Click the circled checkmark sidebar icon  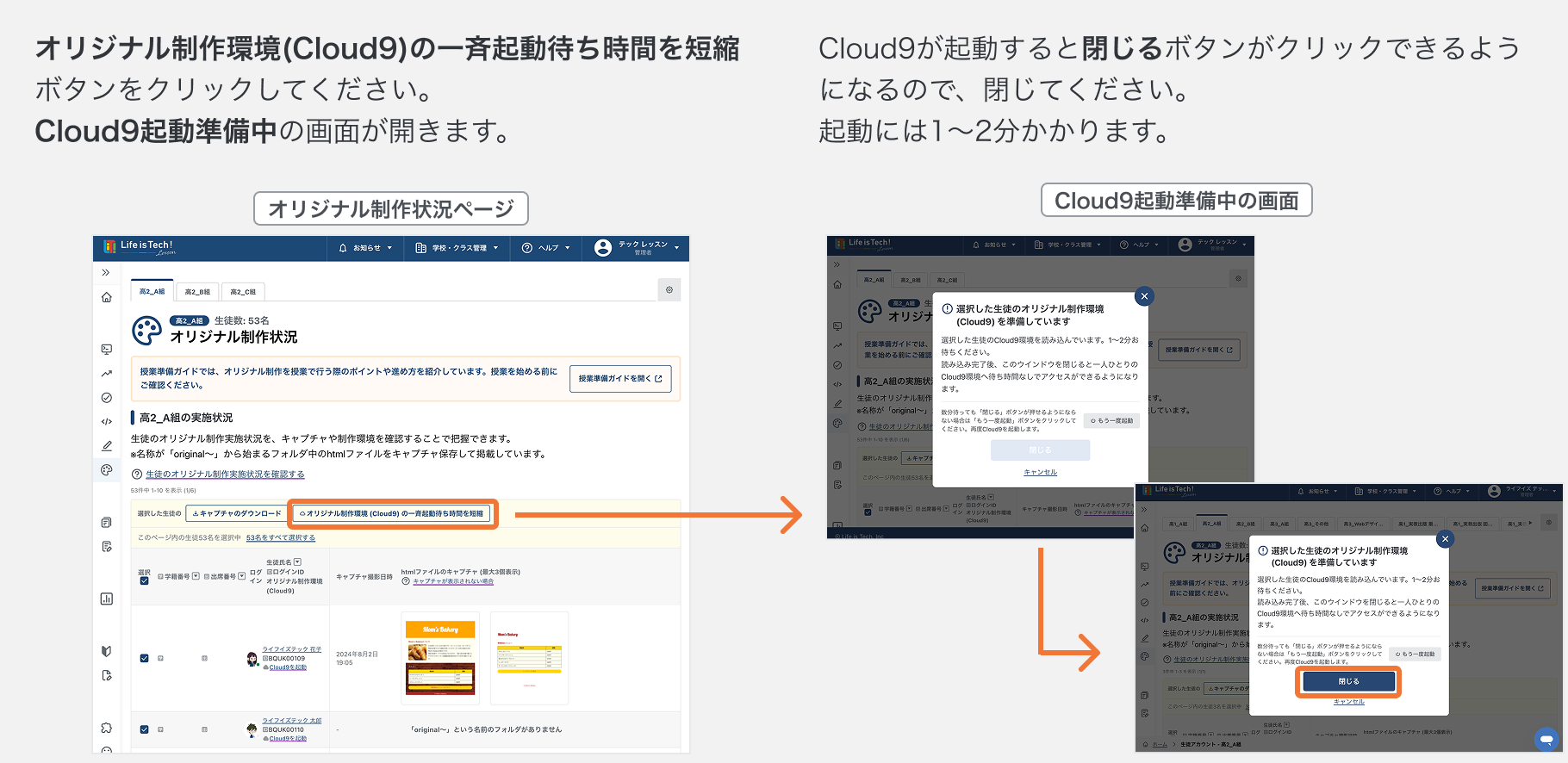pyautogui.click(x=107, y=398)
